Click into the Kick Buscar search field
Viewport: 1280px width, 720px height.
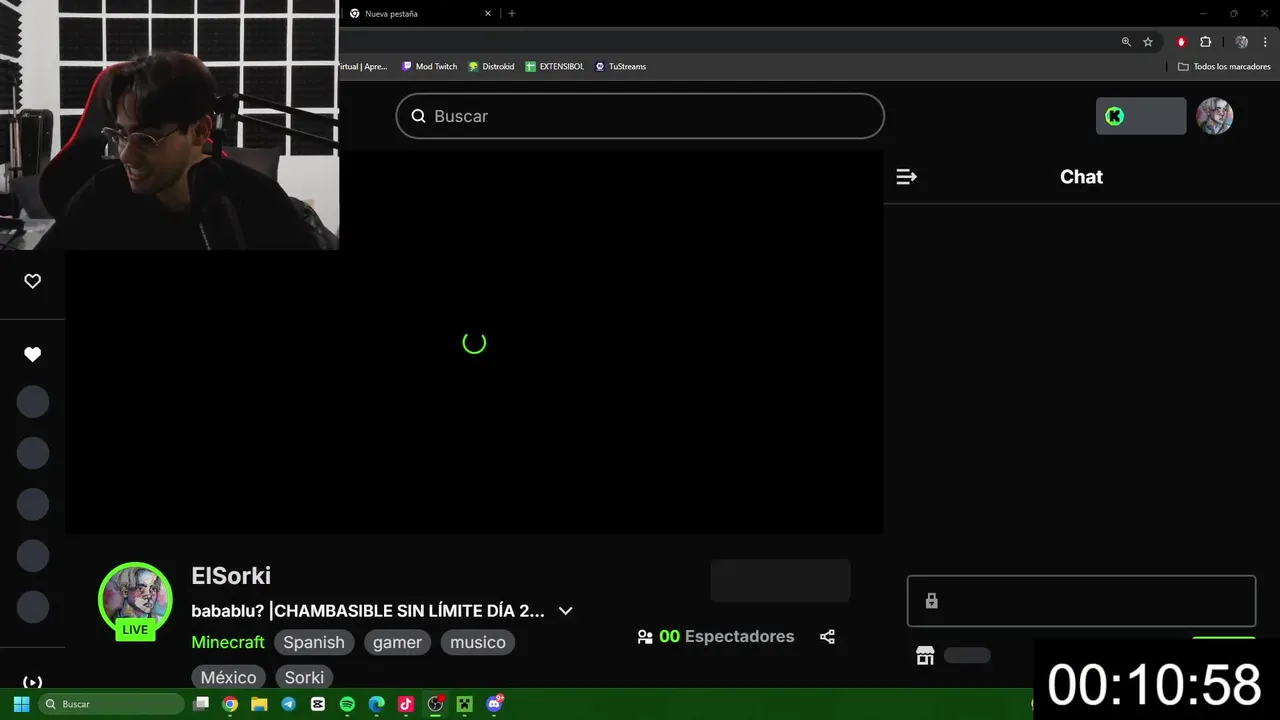click(640, 116)
